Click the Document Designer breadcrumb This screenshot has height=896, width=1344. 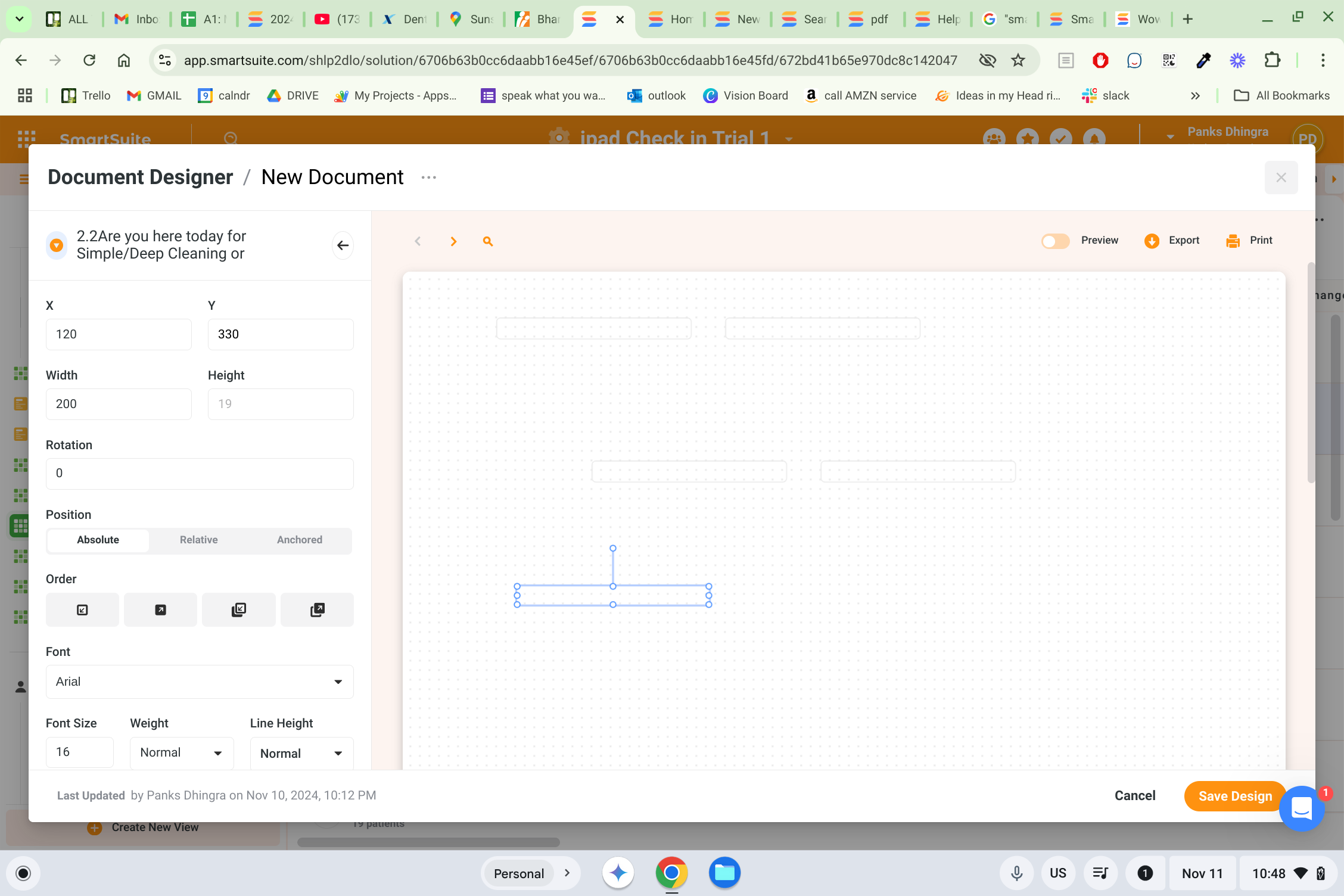coord(140,178)
